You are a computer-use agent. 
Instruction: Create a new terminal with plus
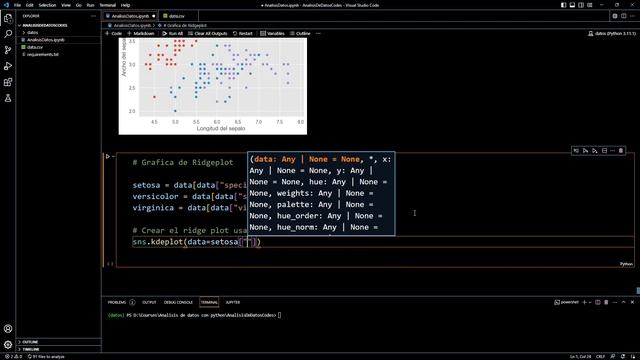pyautogui.click(x=584, y=302)
